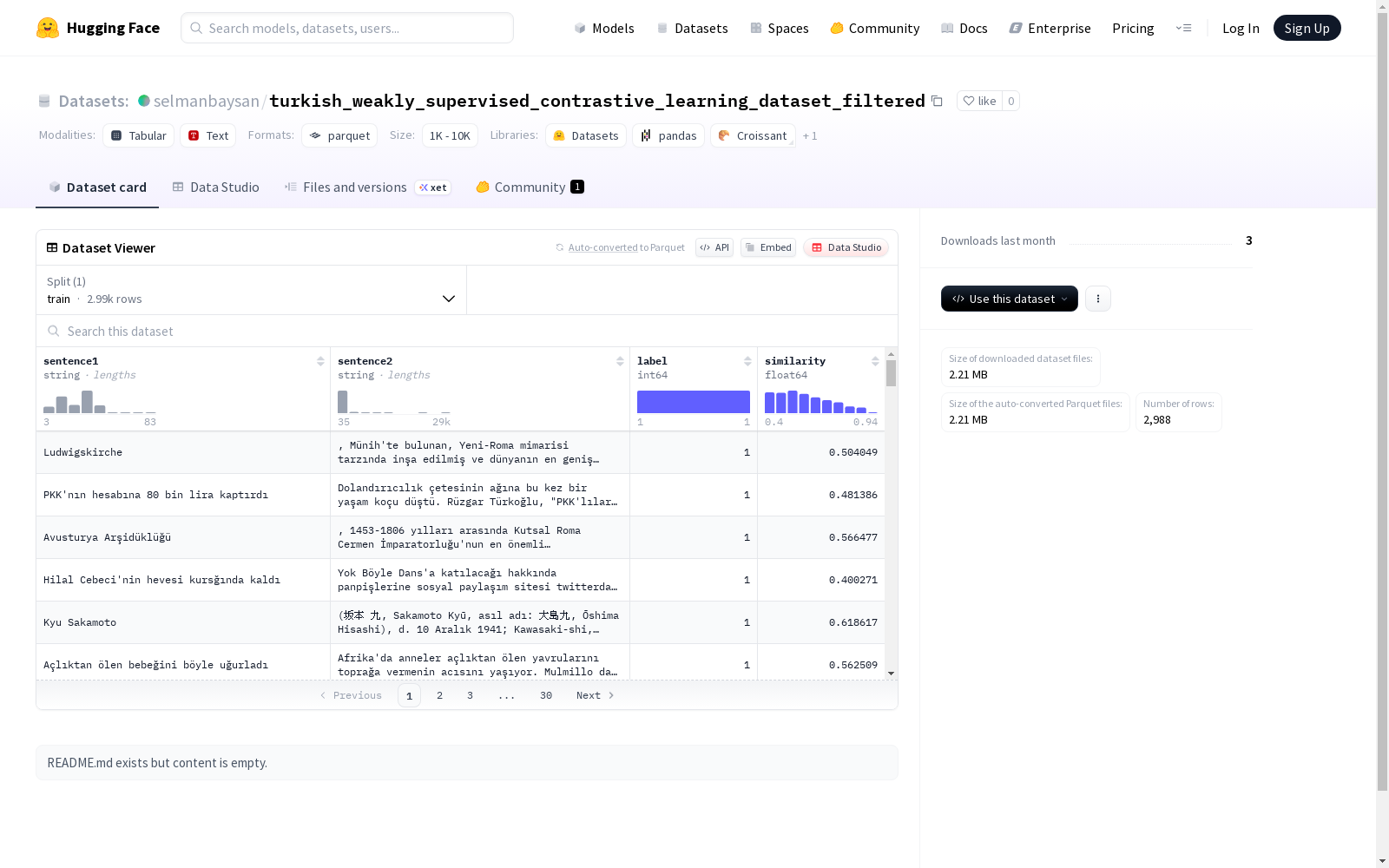Click the heart like button
Viewport: 1389px width, 868px height.
coord(979,101)
